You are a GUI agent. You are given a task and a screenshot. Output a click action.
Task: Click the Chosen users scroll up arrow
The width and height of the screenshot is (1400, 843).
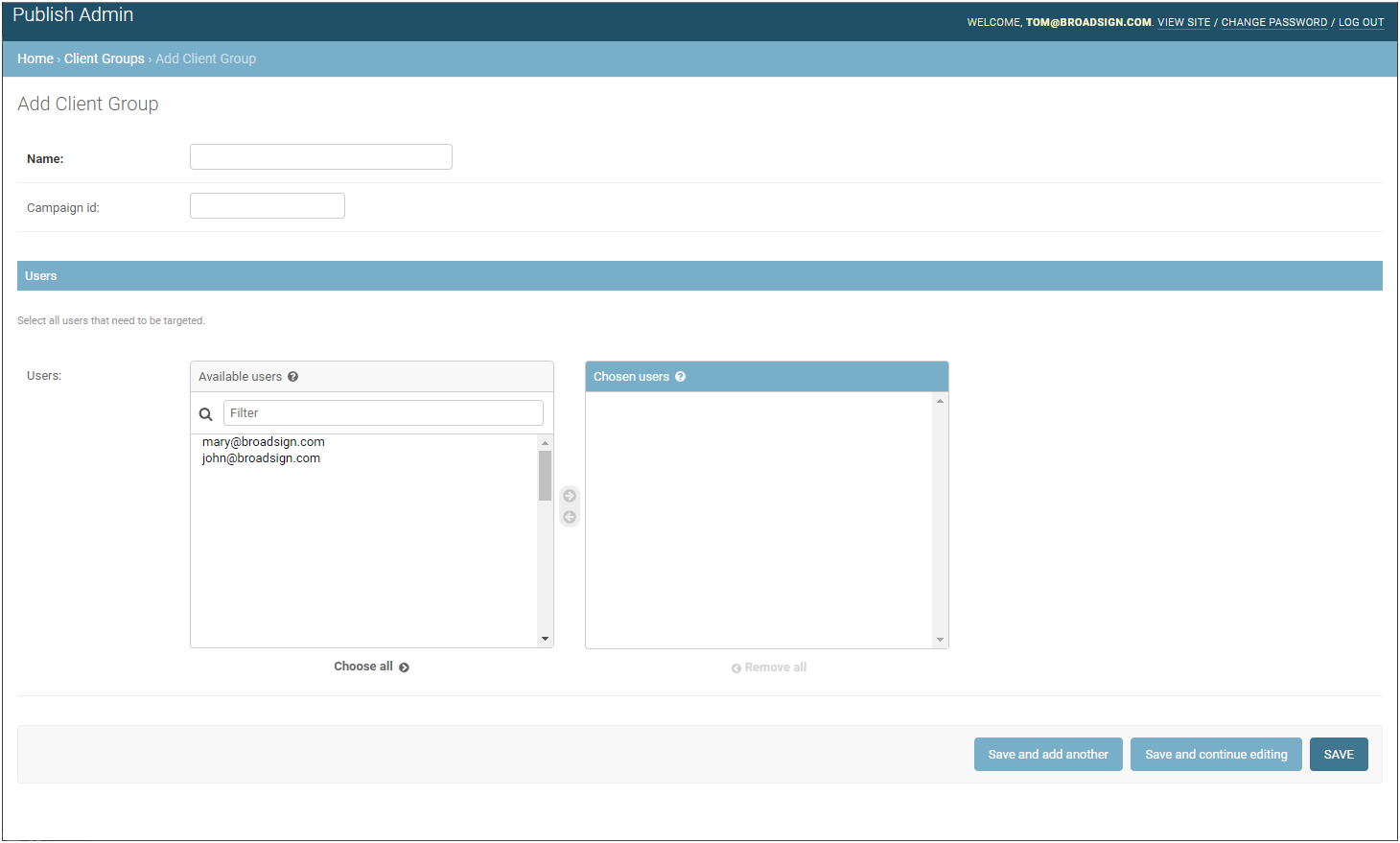(940, 401)
